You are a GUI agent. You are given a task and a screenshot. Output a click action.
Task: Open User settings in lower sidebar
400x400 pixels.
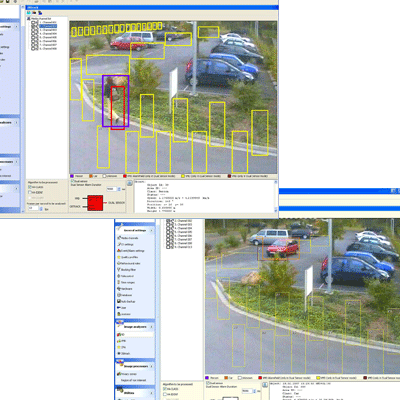coord(122,308)
